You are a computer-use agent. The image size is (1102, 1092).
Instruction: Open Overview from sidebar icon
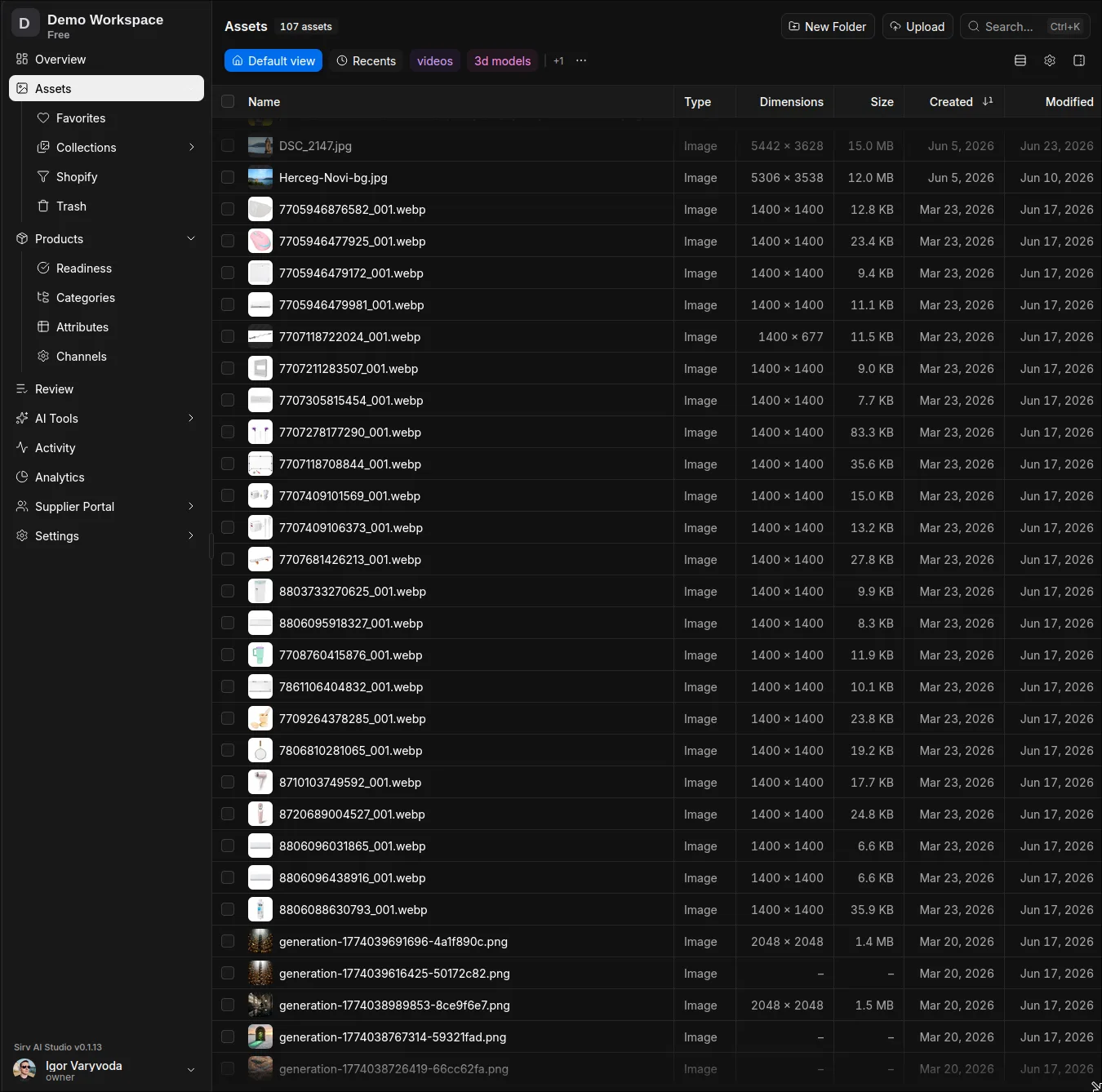tap(22, 60)
